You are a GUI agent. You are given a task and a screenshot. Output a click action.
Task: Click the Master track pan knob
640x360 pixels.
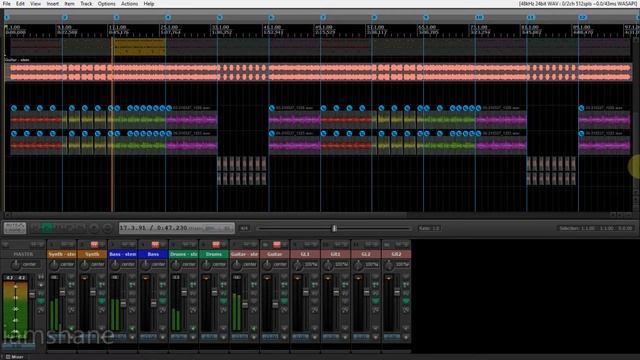point(16,265)
